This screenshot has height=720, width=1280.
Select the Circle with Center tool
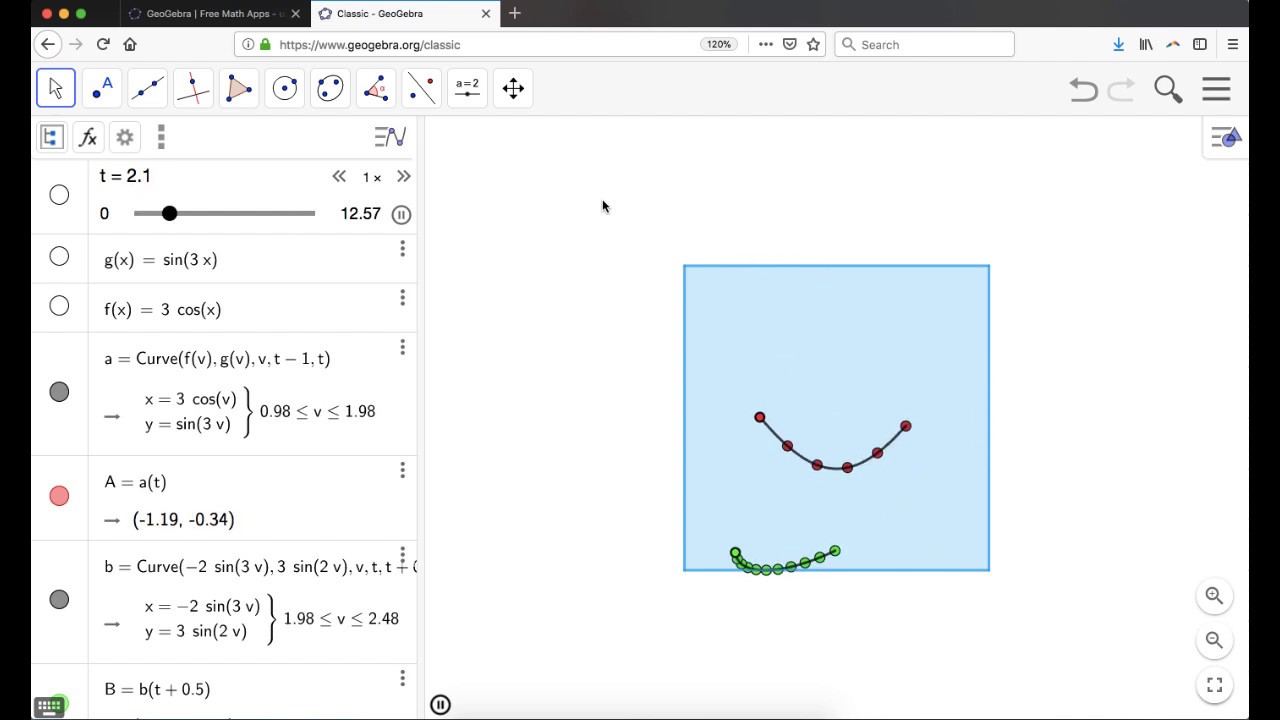coord(285,88)
